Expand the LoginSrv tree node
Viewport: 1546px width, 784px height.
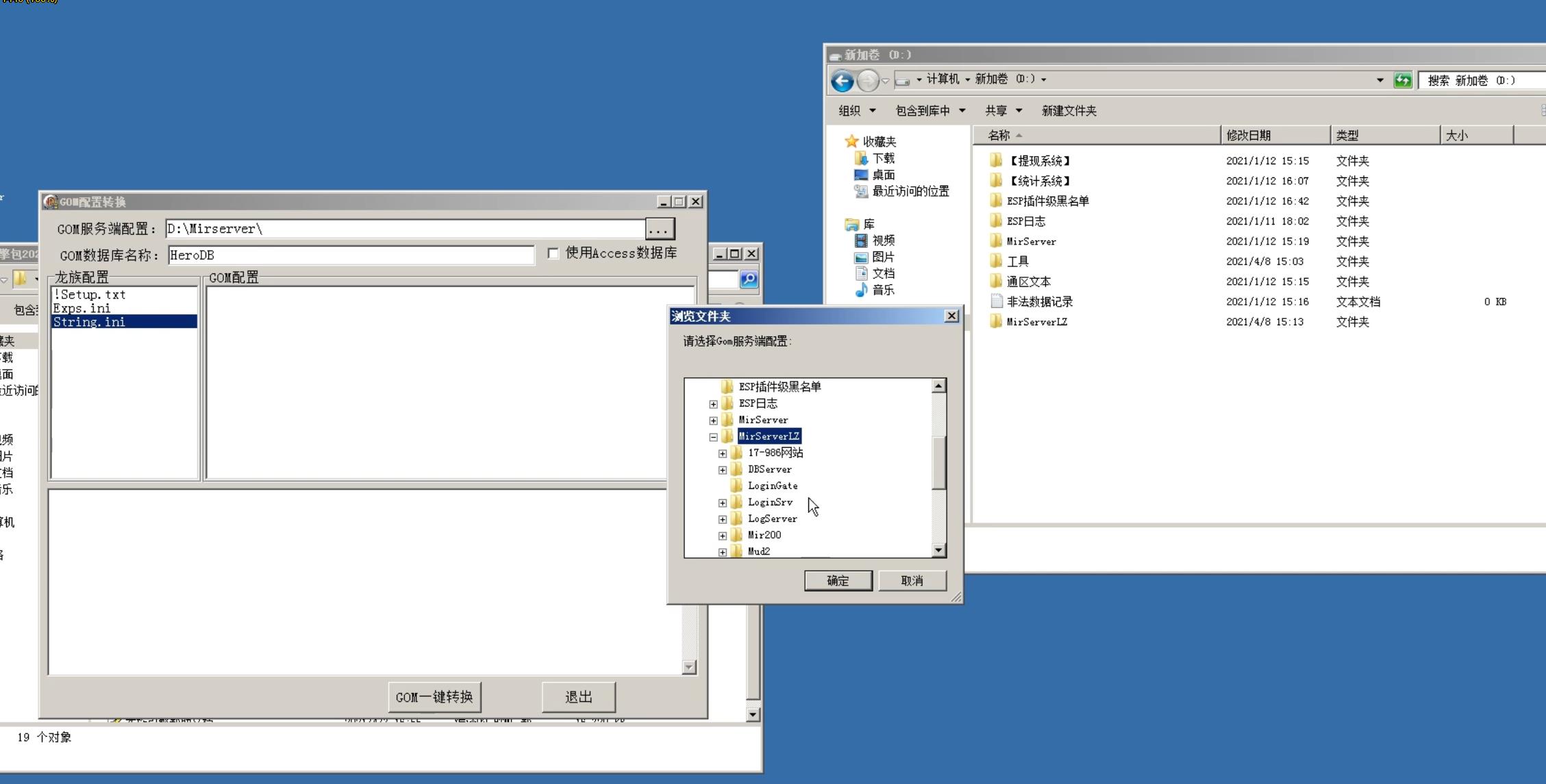[x=723, y=503]
